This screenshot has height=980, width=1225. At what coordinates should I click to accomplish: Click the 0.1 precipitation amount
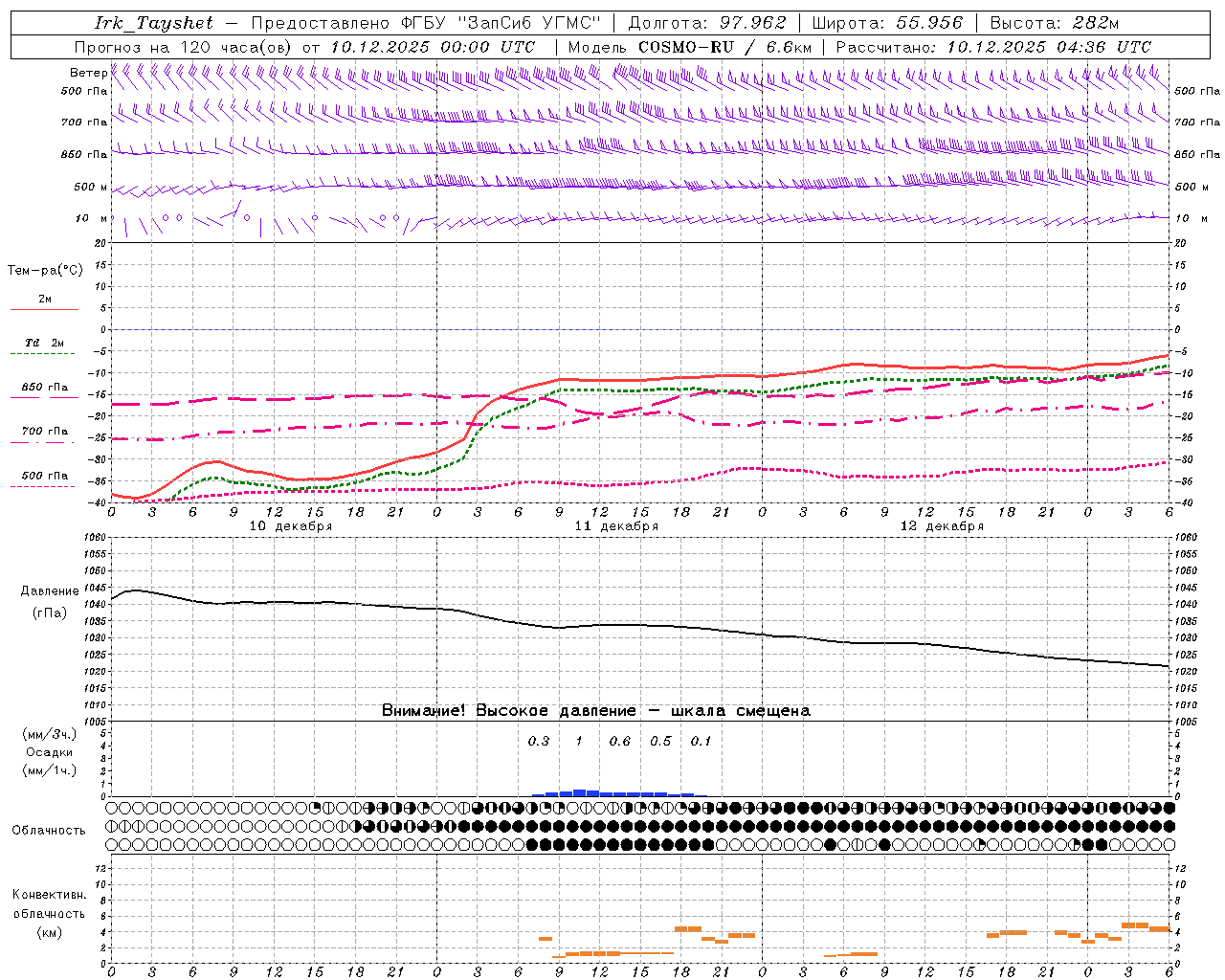click(702, 741)
